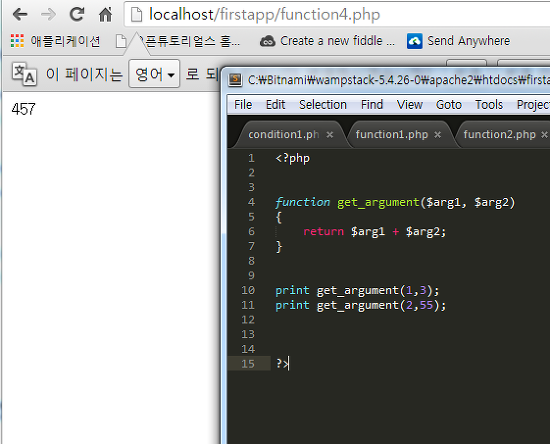Click the line number 15 in the gutter
The image size is (550, 444).
[x=248, y=364]
